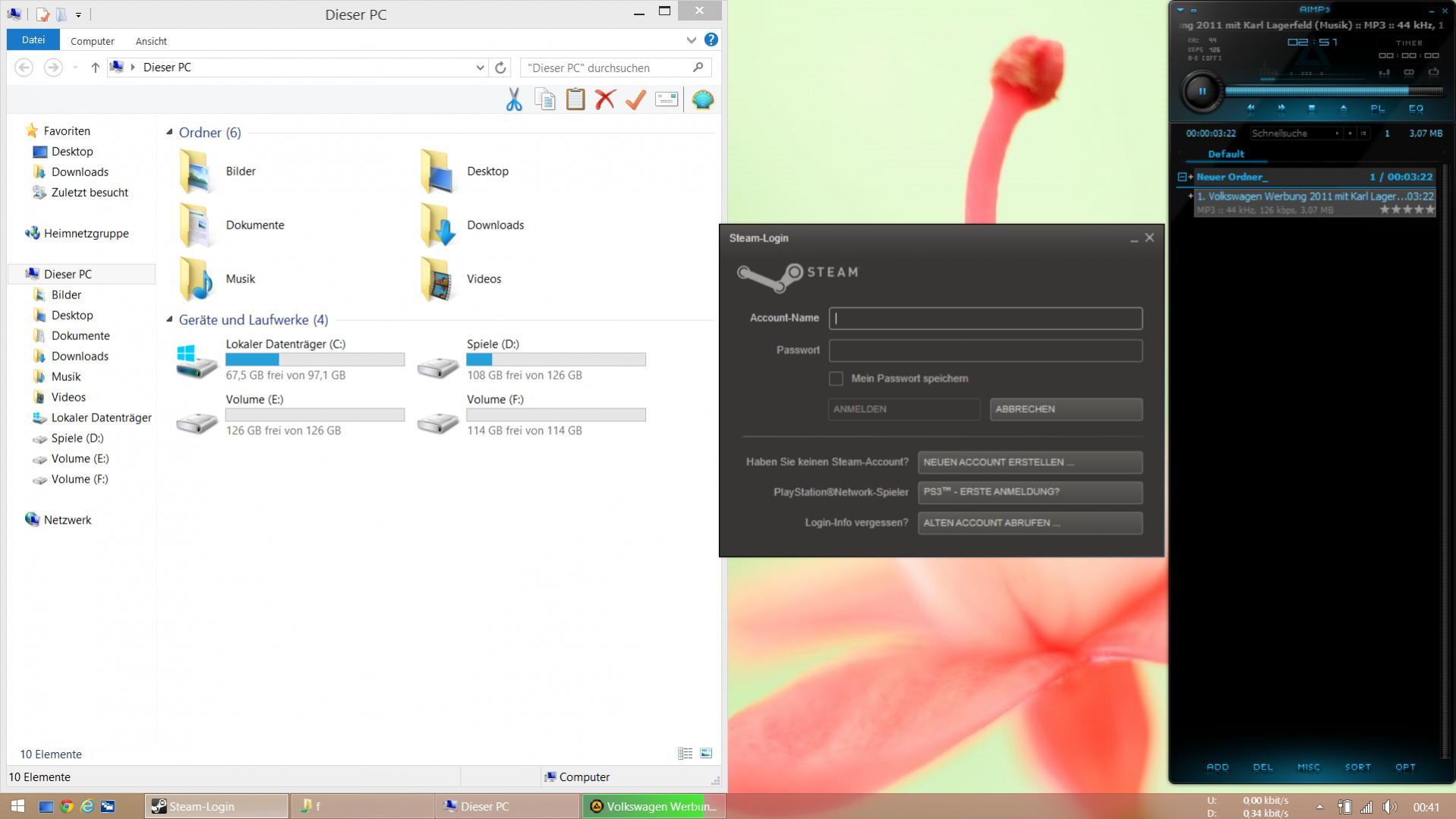Click NEUEN ACCOUNT ERSTELLEN button
The width and height of the screenshot is (1456, 819).
[x=1029, y=462]
